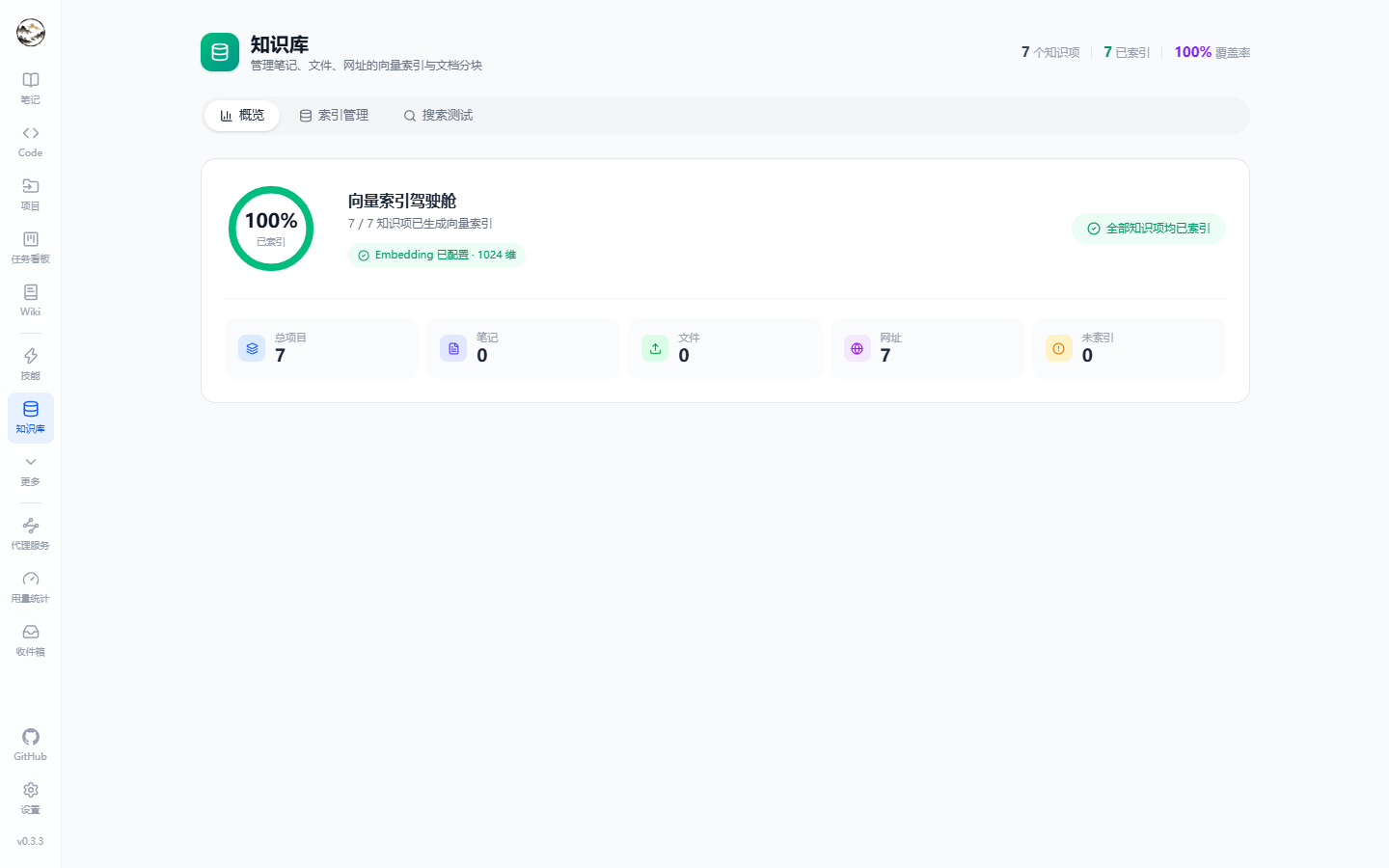Screen dimensions: 1389x868
Task: Open 技能 skills in sidebar
Action: coord(31,364)
